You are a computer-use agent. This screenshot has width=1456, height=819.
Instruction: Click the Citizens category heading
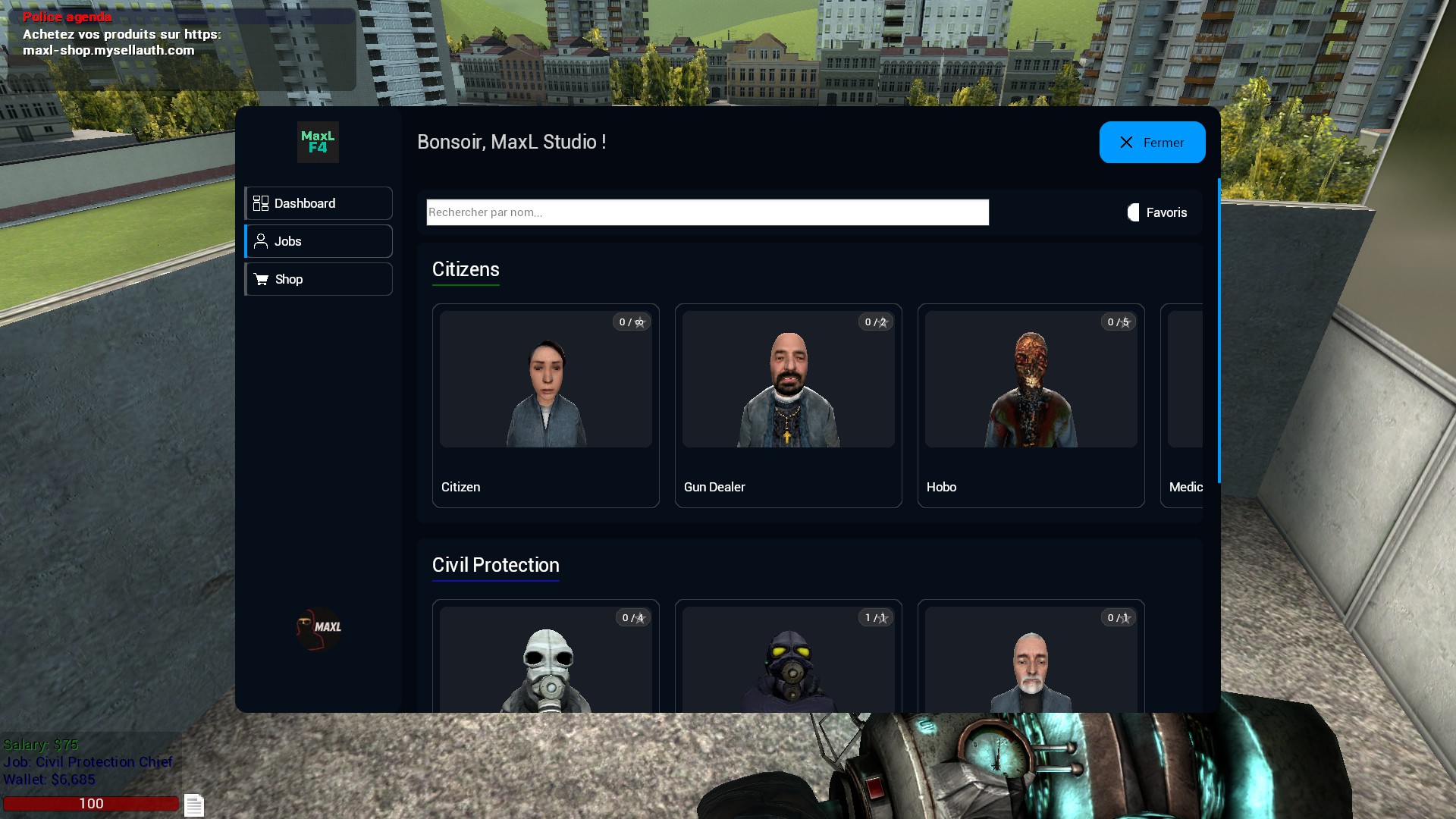tap(466, 269)
